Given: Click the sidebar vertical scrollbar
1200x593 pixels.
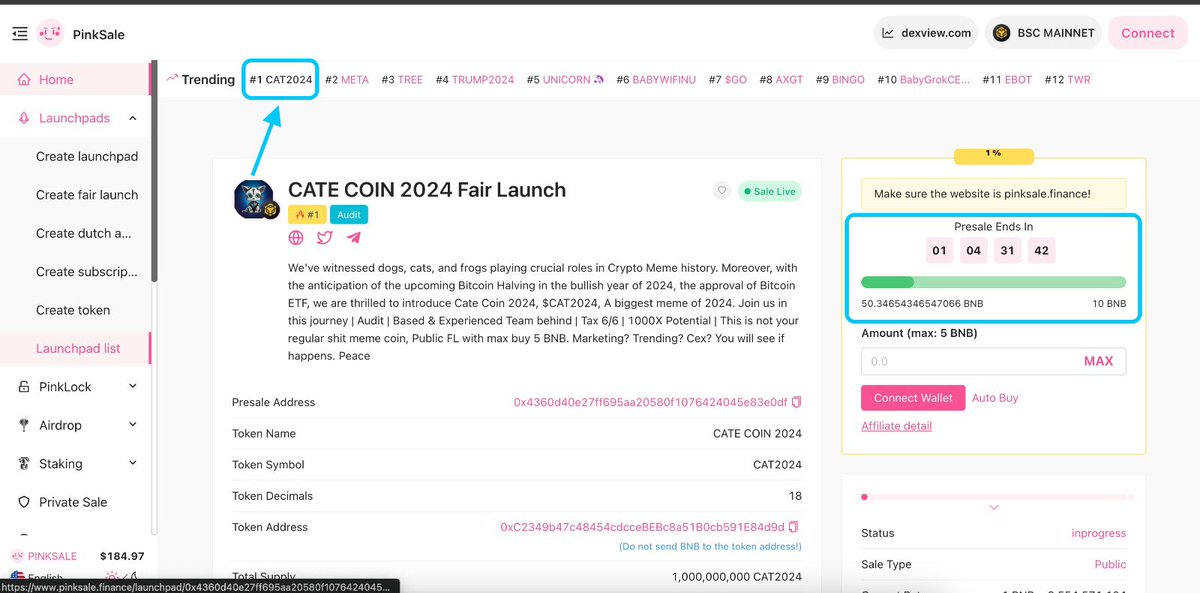Looking at the screenshot, I should click(x=154, y=172).
